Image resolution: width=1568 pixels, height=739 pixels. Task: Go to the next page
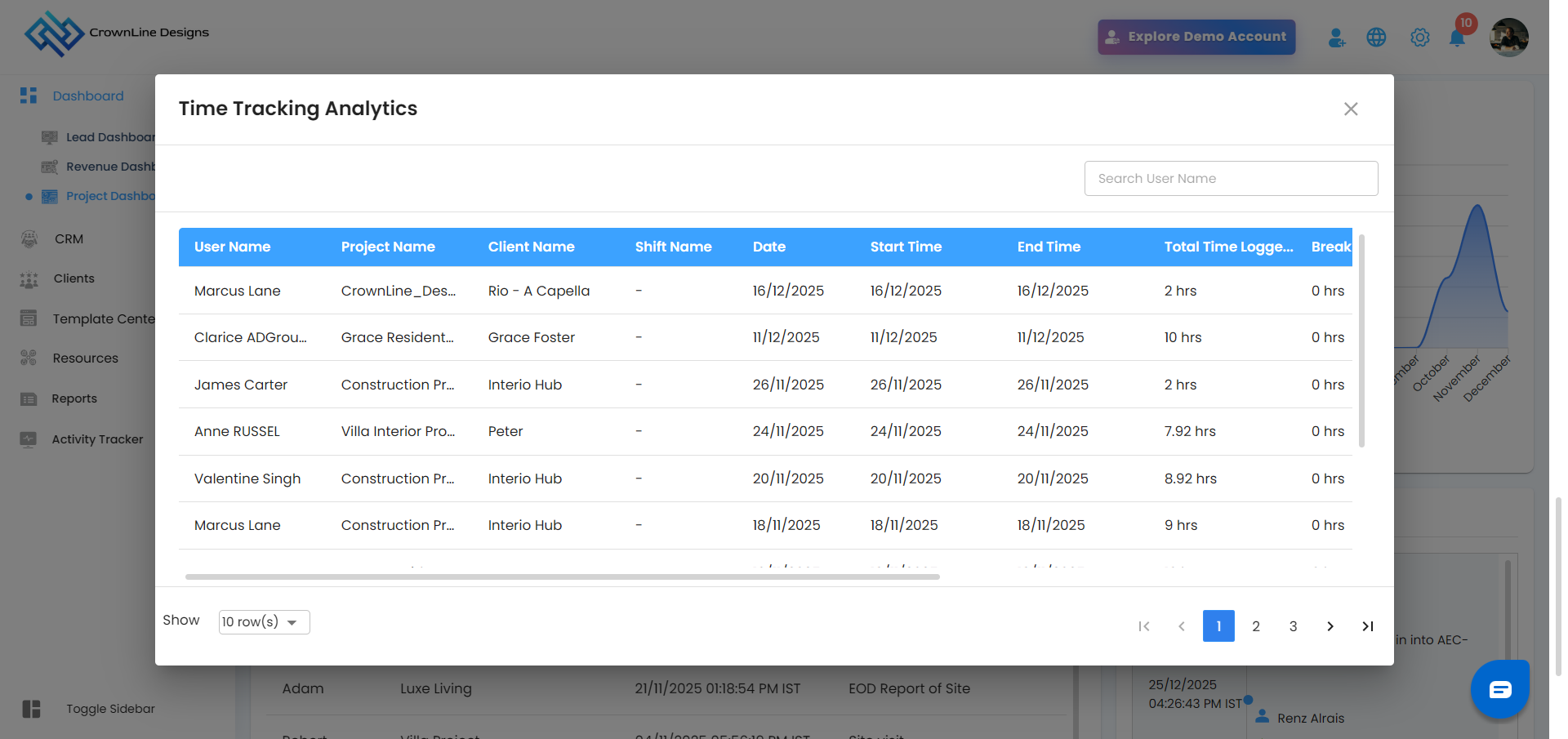[1330, 626]
